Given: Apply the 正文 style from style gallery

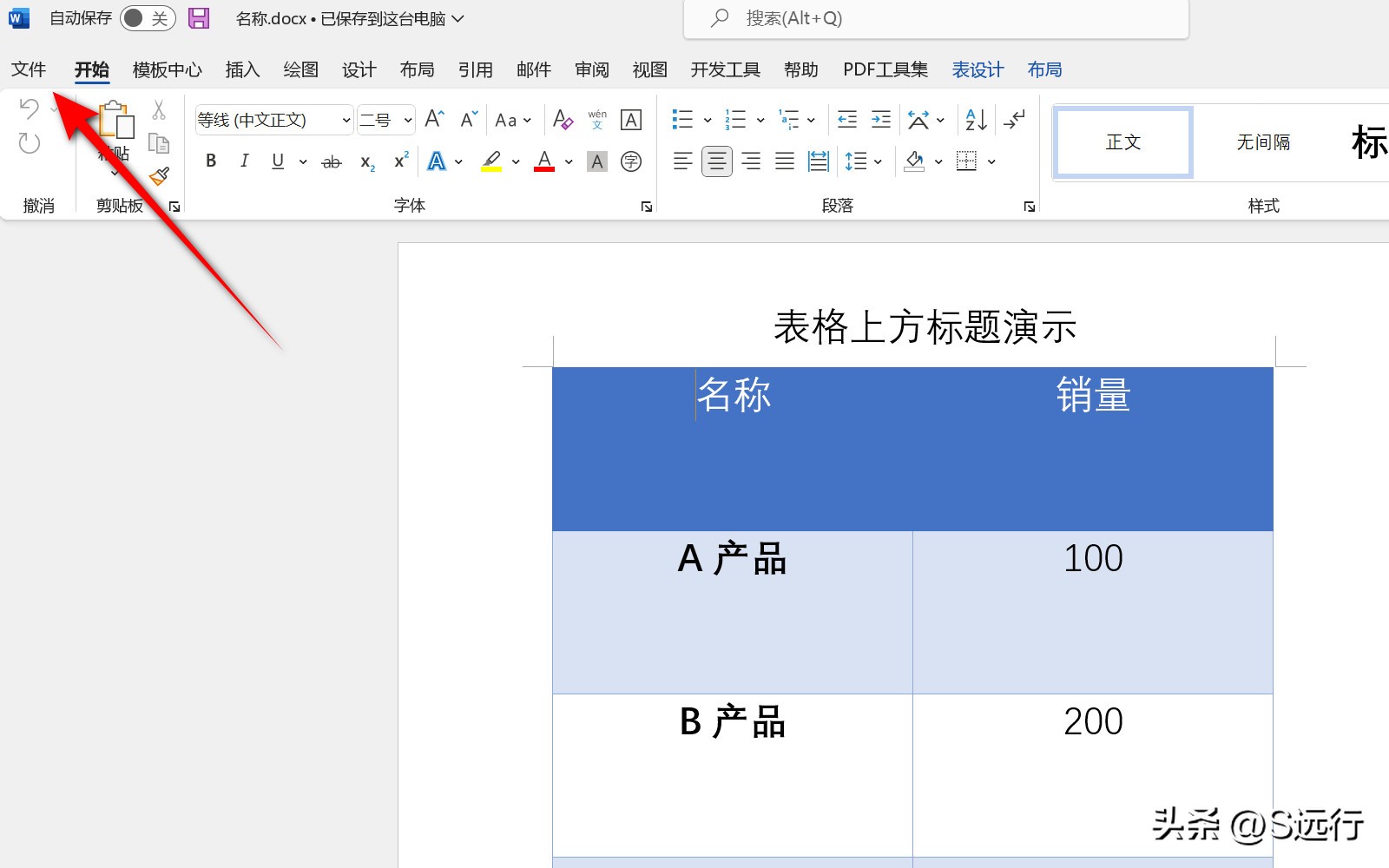Looking at the screenshot, I should click(x=1122, y=141).
